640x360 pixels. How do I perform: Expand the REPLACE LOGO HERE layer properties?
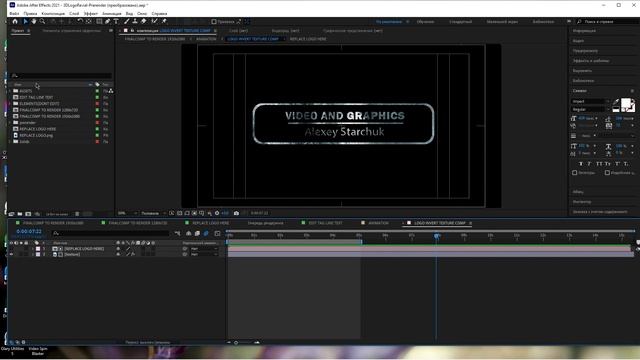point(33,249)
